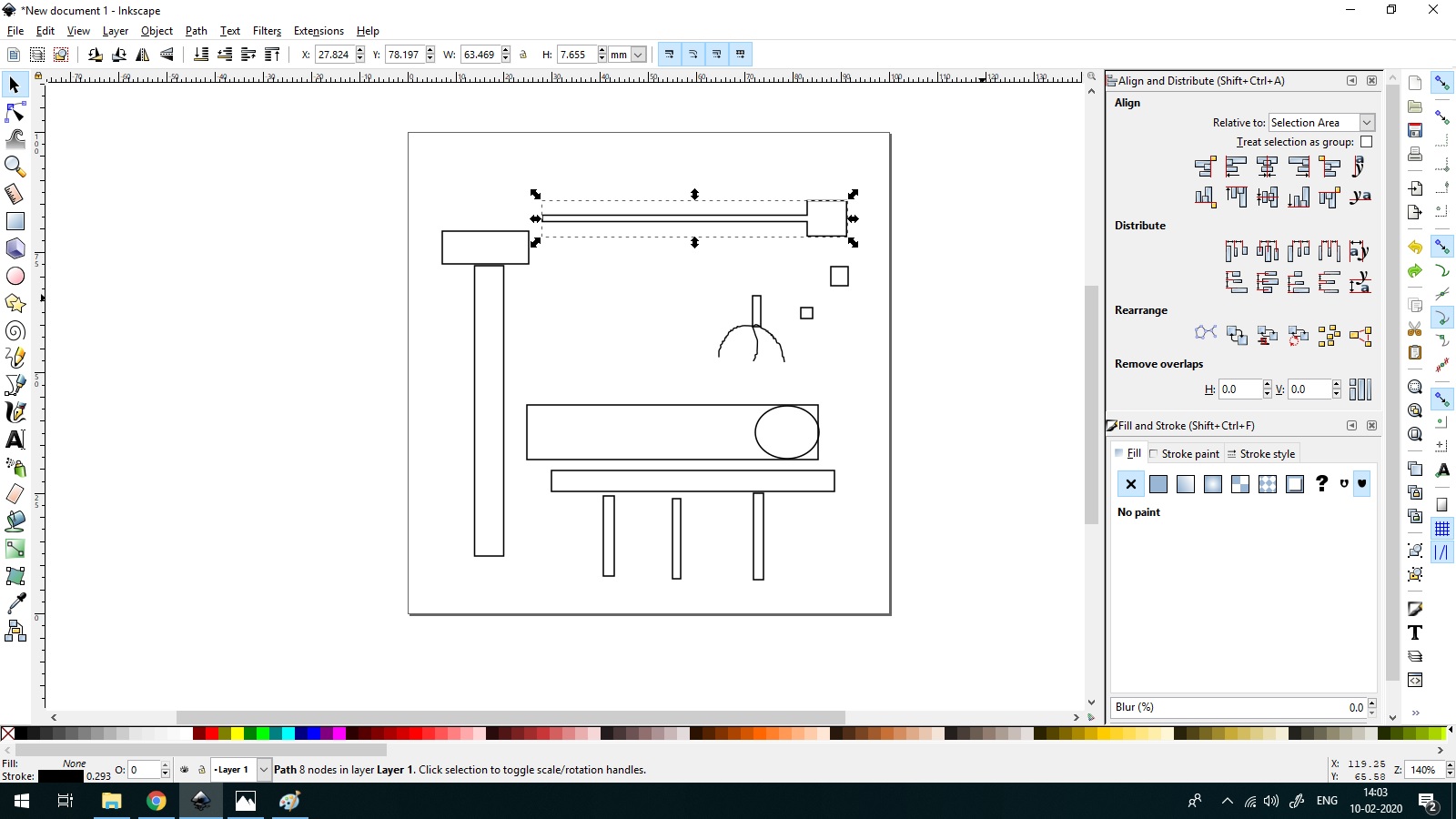
Task: Switch to the Stroke paint tab
Action: coord(1184,454)
